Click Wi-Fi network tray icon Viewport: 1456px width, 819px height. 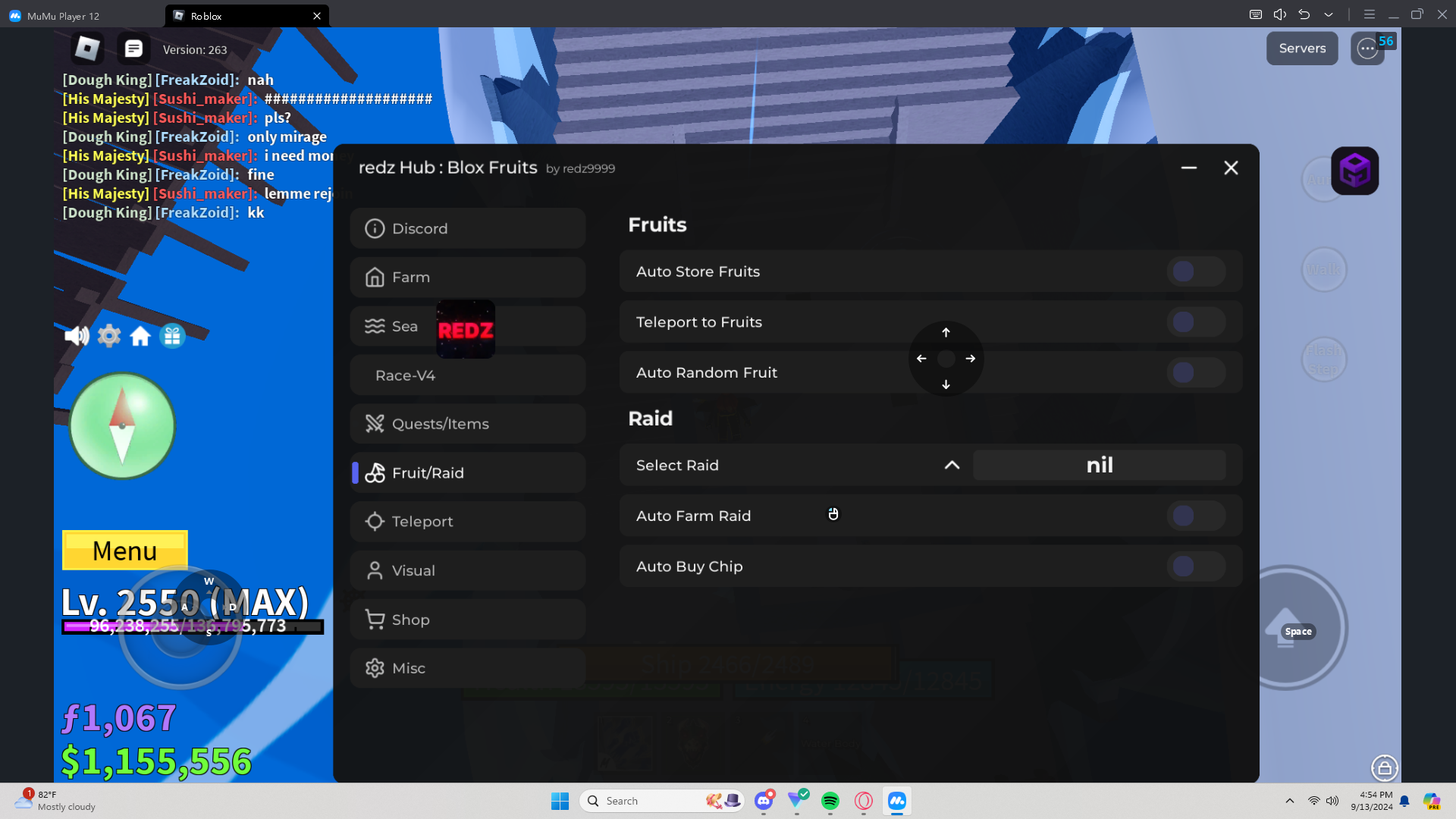1313,801
